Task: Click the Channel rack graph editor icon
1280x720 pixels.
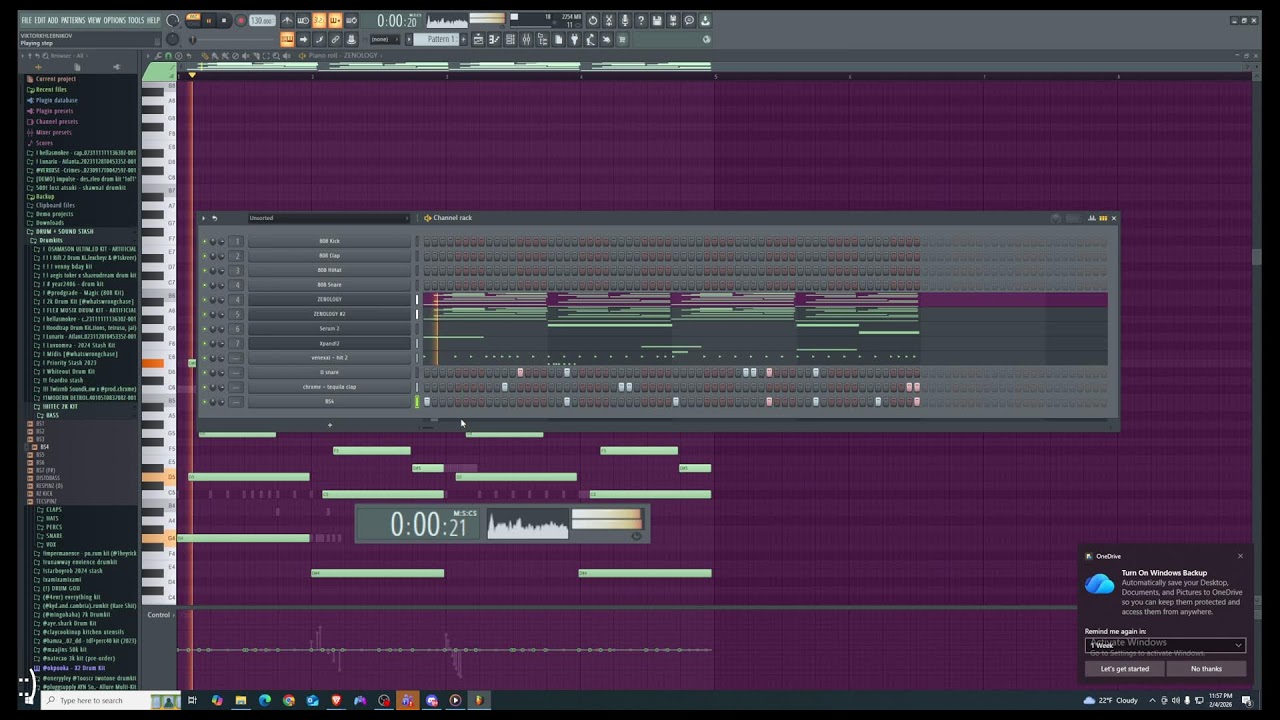Action: click(x=1091, y=218)
